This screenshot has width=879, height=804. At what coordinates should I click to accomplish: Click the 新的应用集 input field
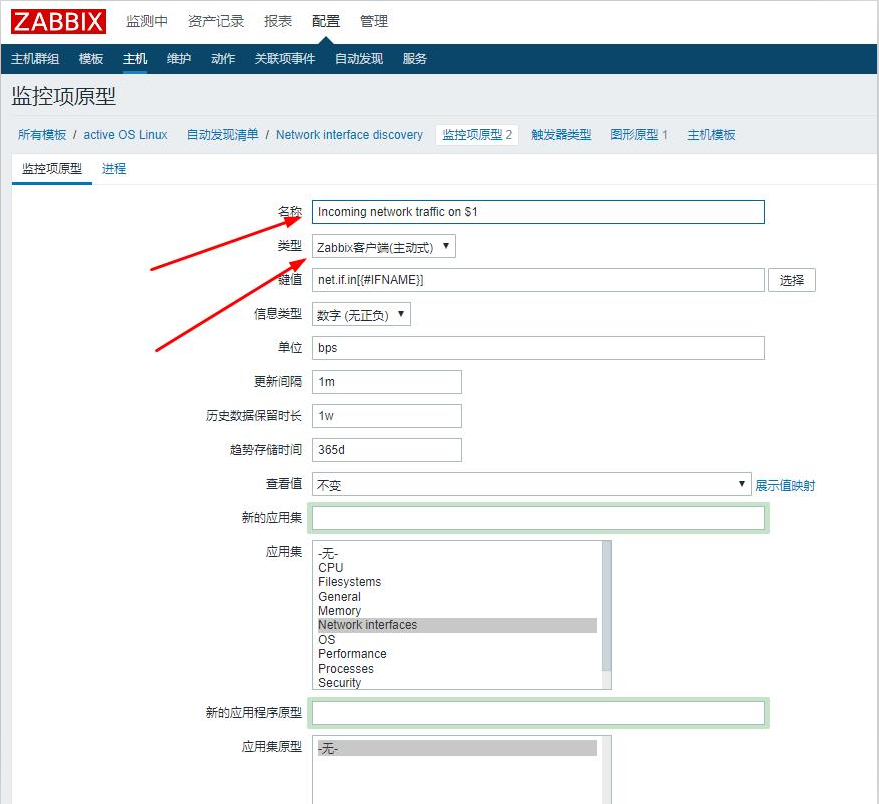538,517
